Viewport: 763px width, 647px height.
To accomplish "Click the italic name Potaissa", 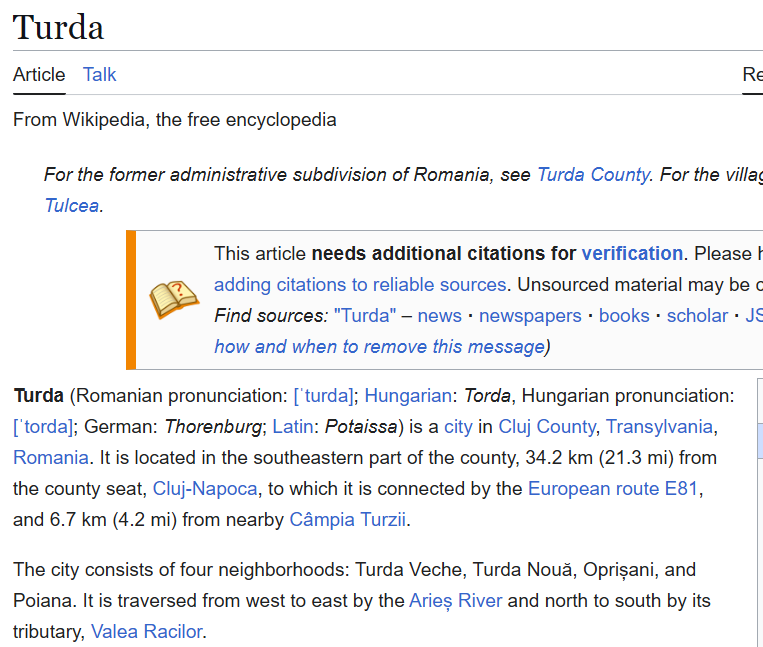I will click(361, 427).
